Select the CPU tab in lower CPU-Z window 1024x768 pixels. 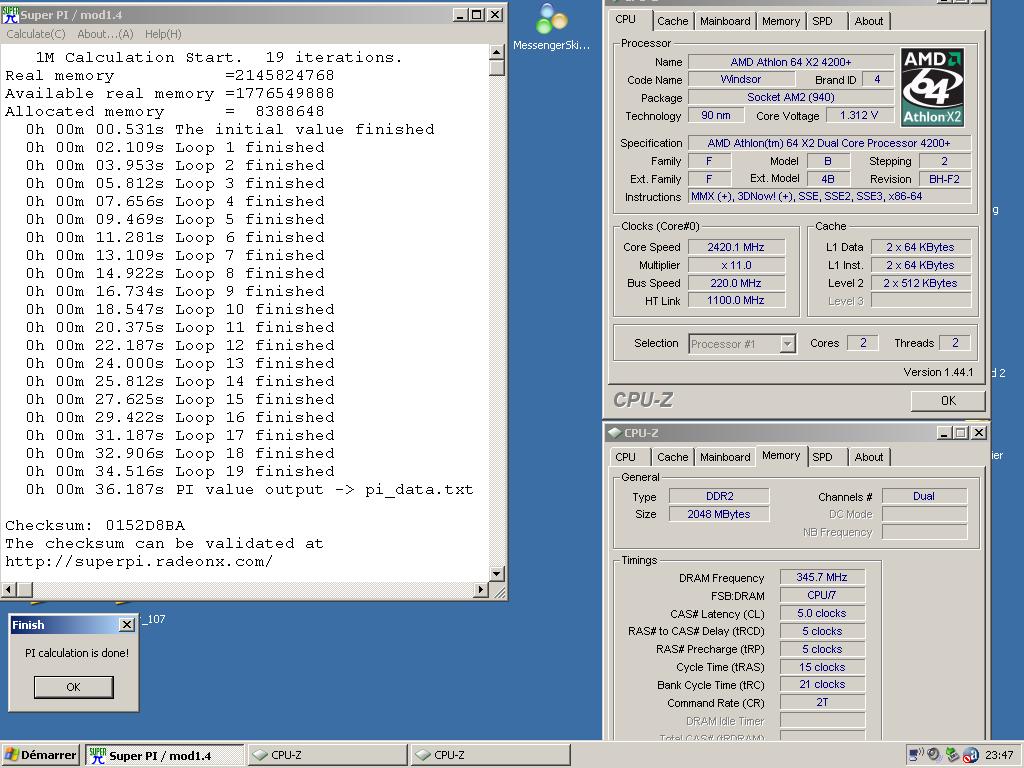[626, 456]
